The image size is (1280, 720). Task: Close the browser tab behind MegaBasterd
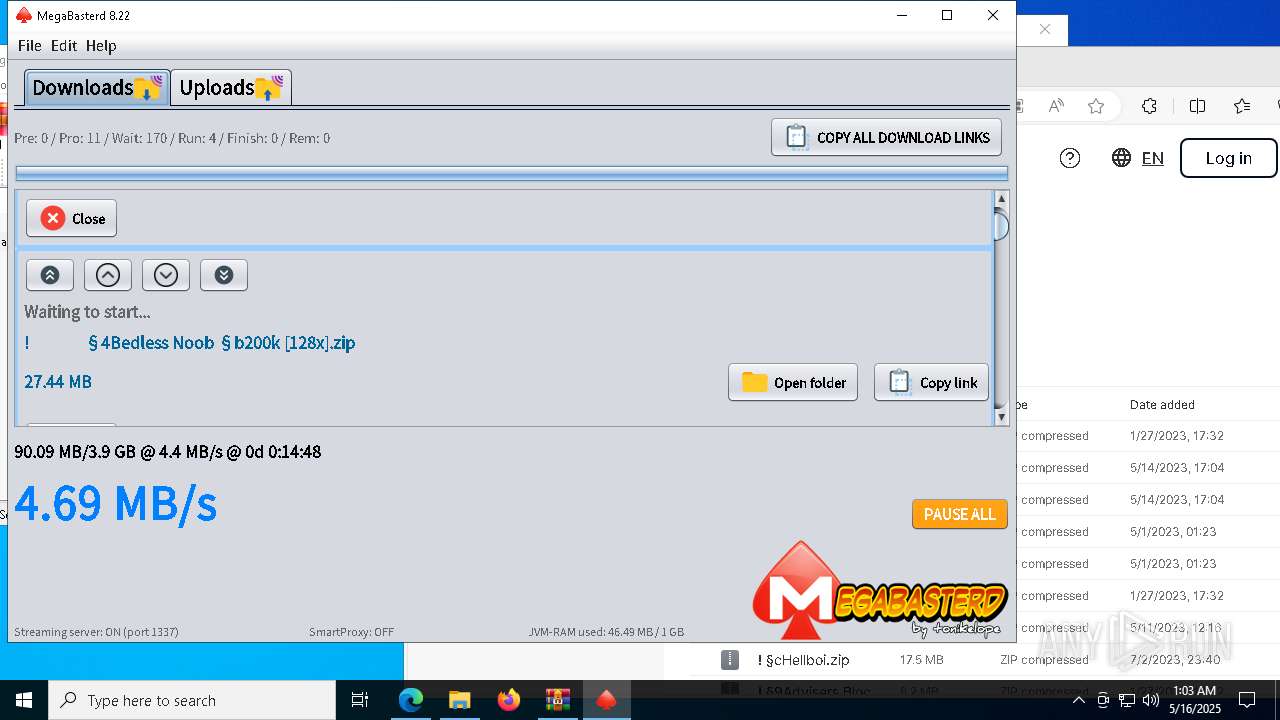(x=1045, y=29)
